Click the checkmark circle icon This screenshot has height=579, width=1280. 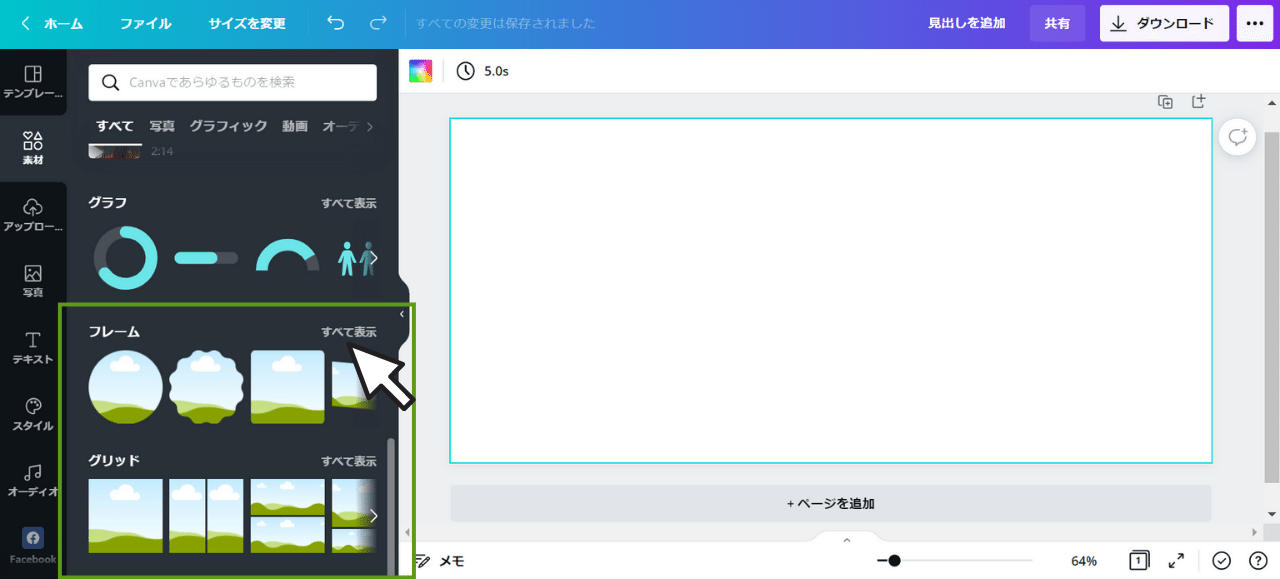[1221, 561]
